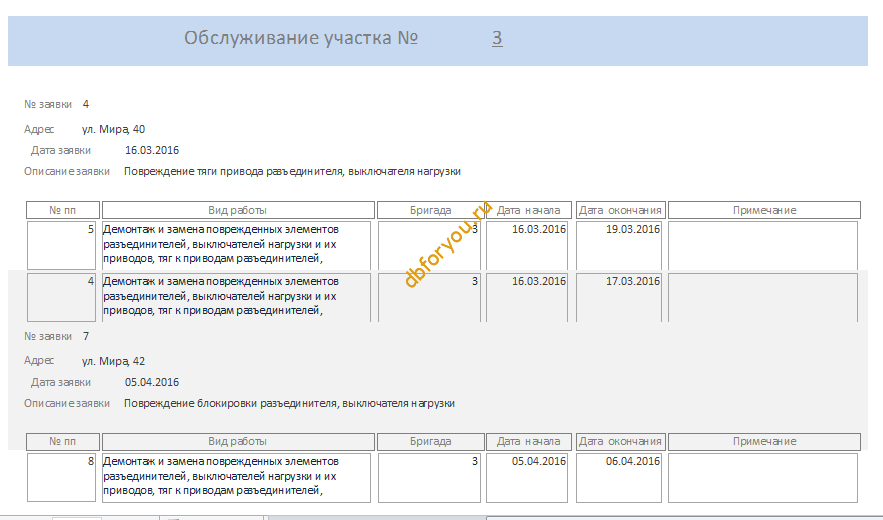Click the work description in row 8
The image size is (883, 520).
pyautogui.click(x=237, y=477)
